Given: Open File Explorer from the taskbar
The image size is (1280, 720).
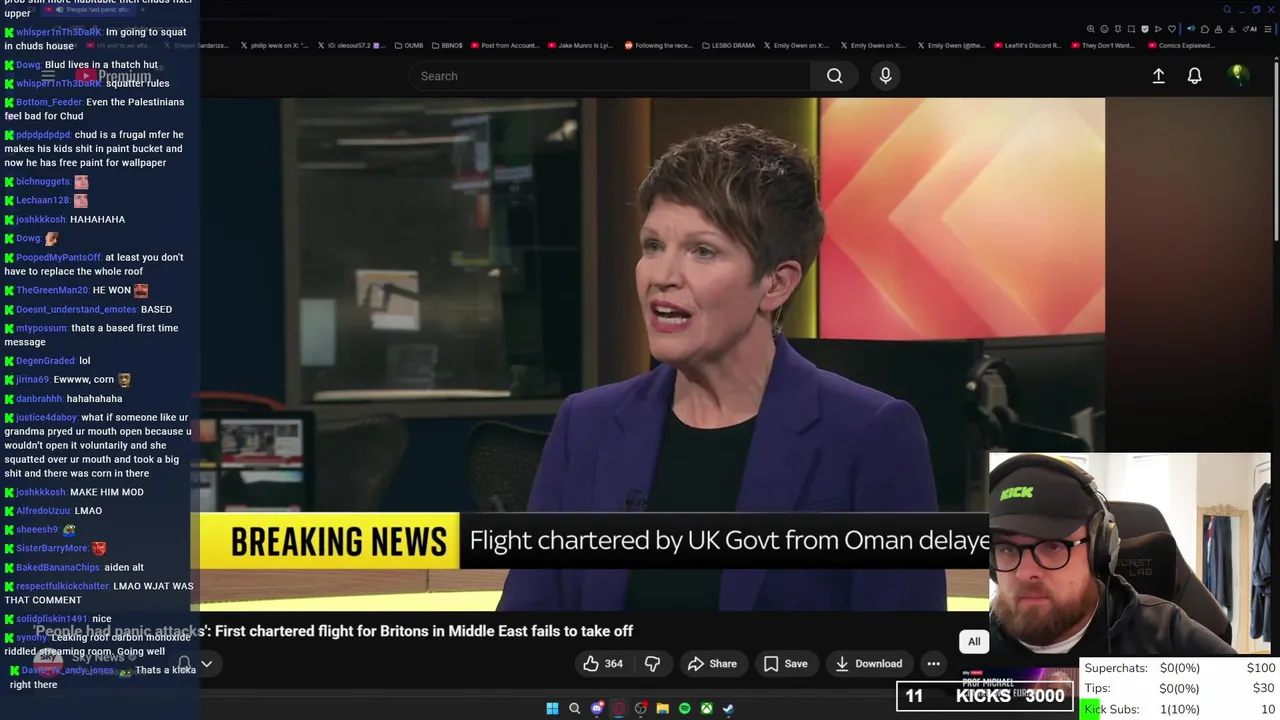Looking at the screenshot, I should [662, 709].
